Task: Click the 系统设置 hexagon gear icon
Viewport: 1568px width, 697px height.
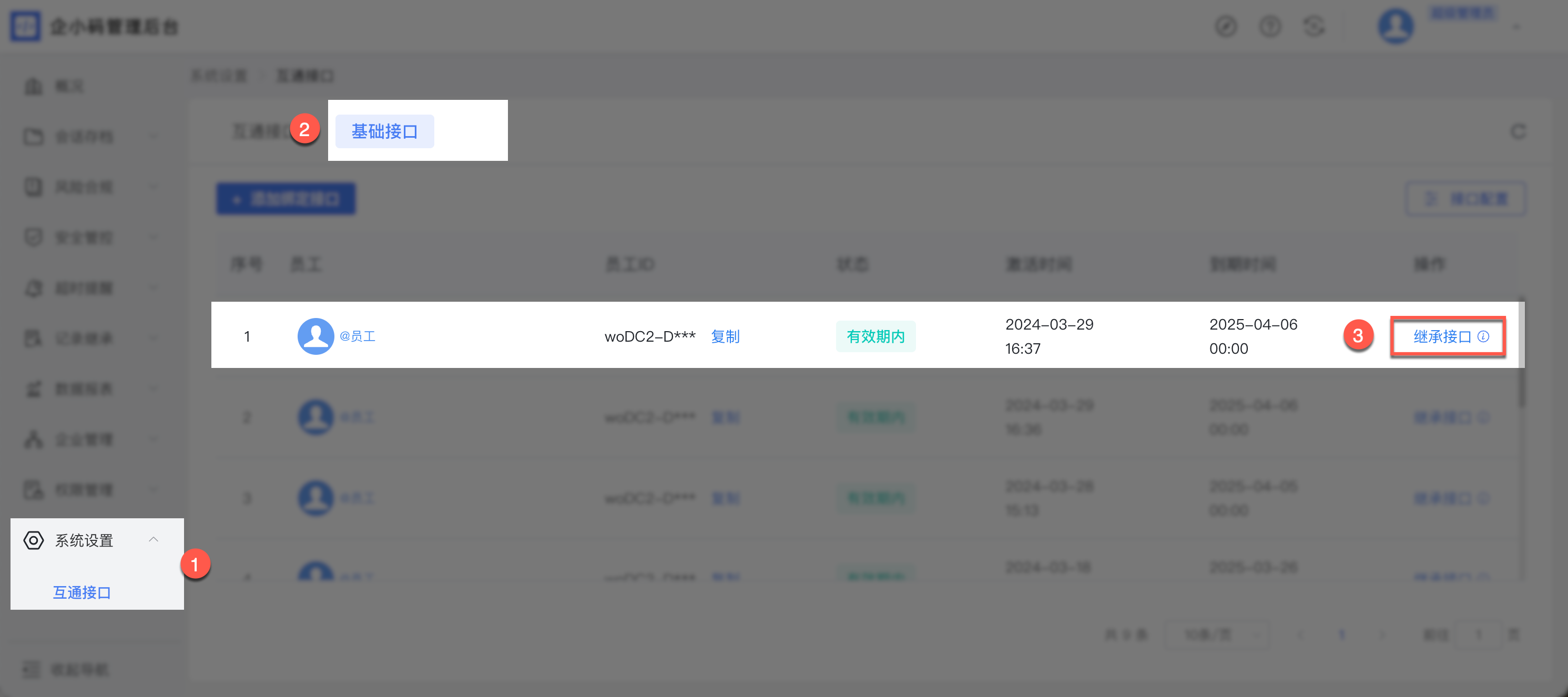Action: tap(34, 540)
